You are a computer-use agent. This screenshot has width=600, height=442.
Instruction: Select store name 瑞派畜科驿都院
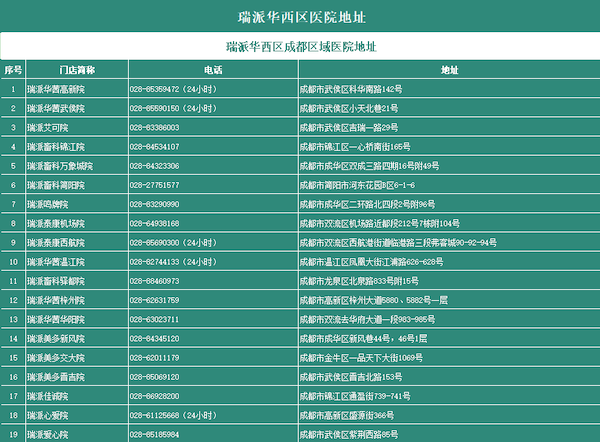[x=56, y=281]
